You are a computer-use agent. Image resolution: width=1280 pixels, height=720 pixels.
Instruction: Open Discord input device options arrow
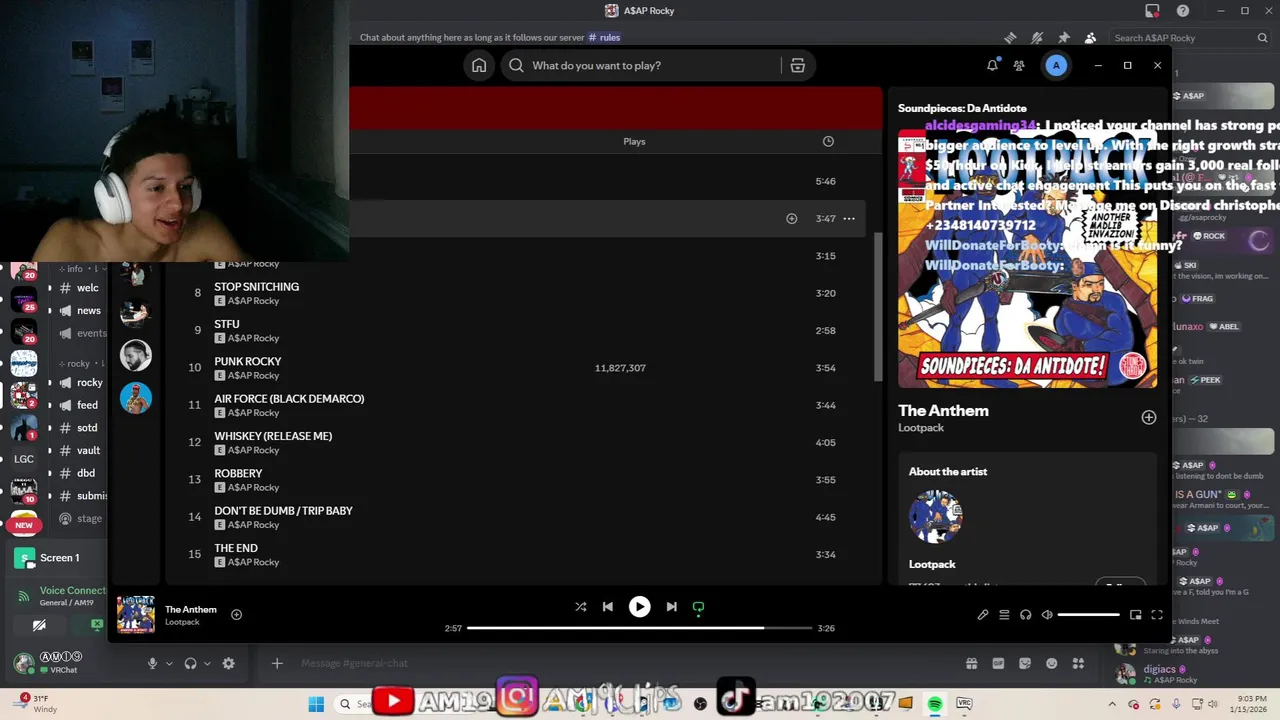point(169,663)
